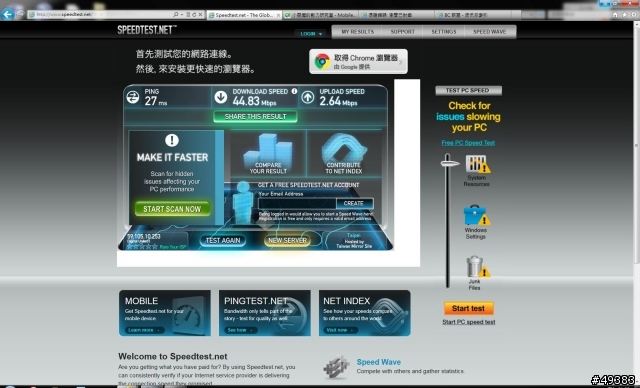Open the Free PC Speed Test link
640x388 pixels.
coord(468,143)
